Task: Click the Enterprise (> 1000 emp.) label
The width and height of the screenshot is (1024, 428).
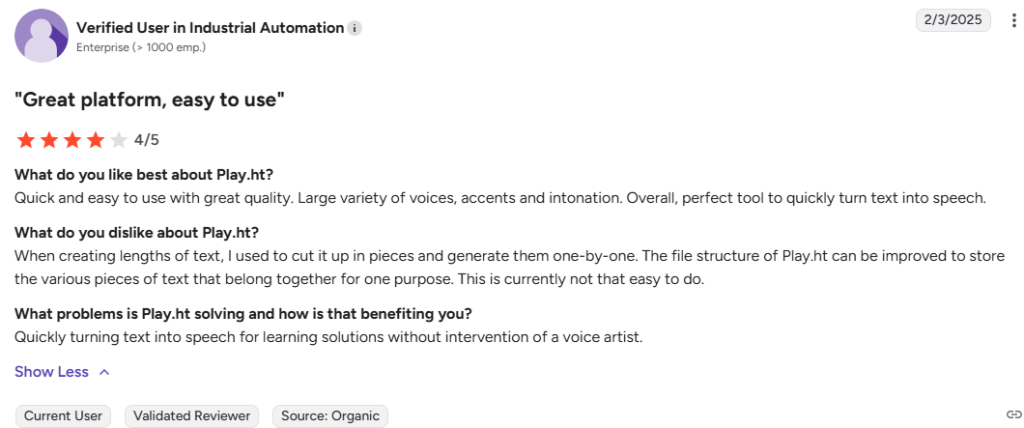Action: [x=141, y=48]
